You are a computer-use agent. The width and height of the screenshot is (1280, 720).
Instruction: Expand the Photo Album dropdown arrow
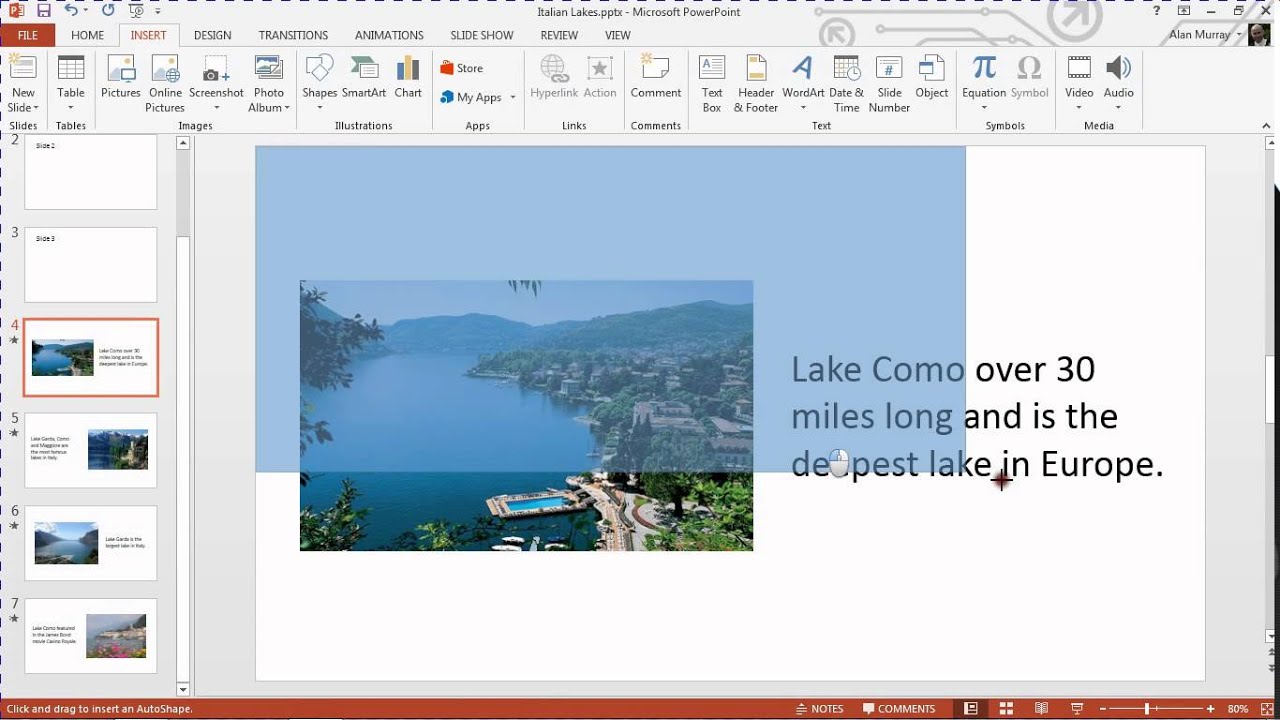287,108
